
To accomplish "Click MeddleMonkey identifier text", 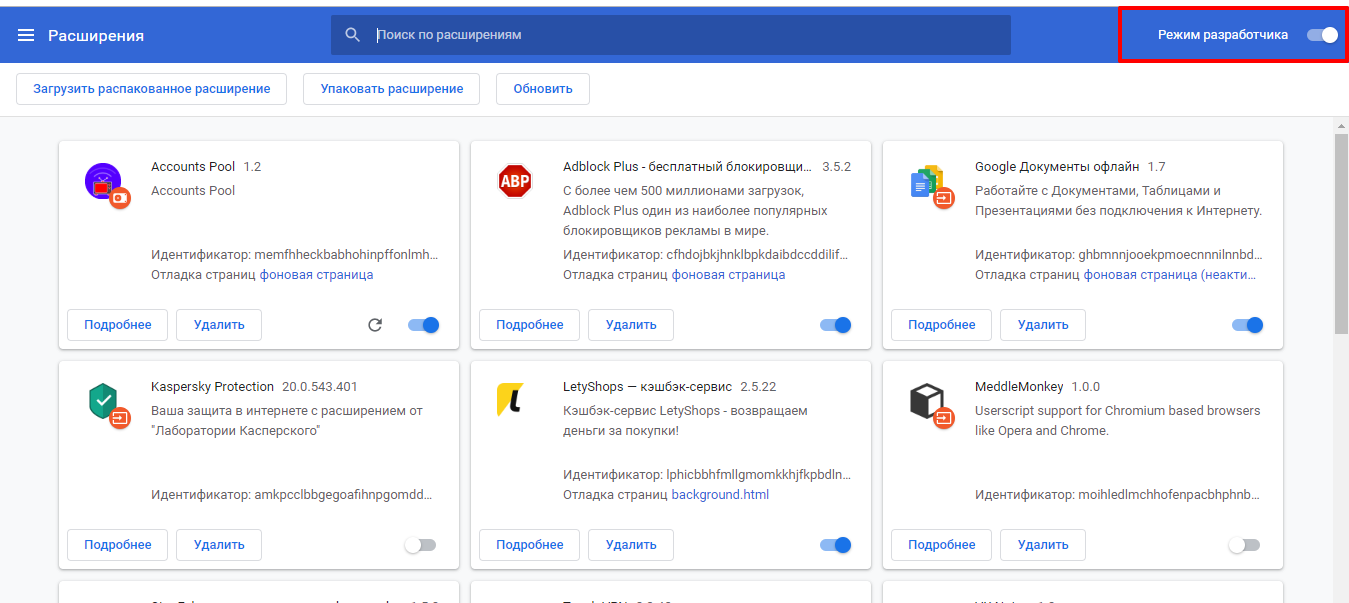I will [1118, 494].
